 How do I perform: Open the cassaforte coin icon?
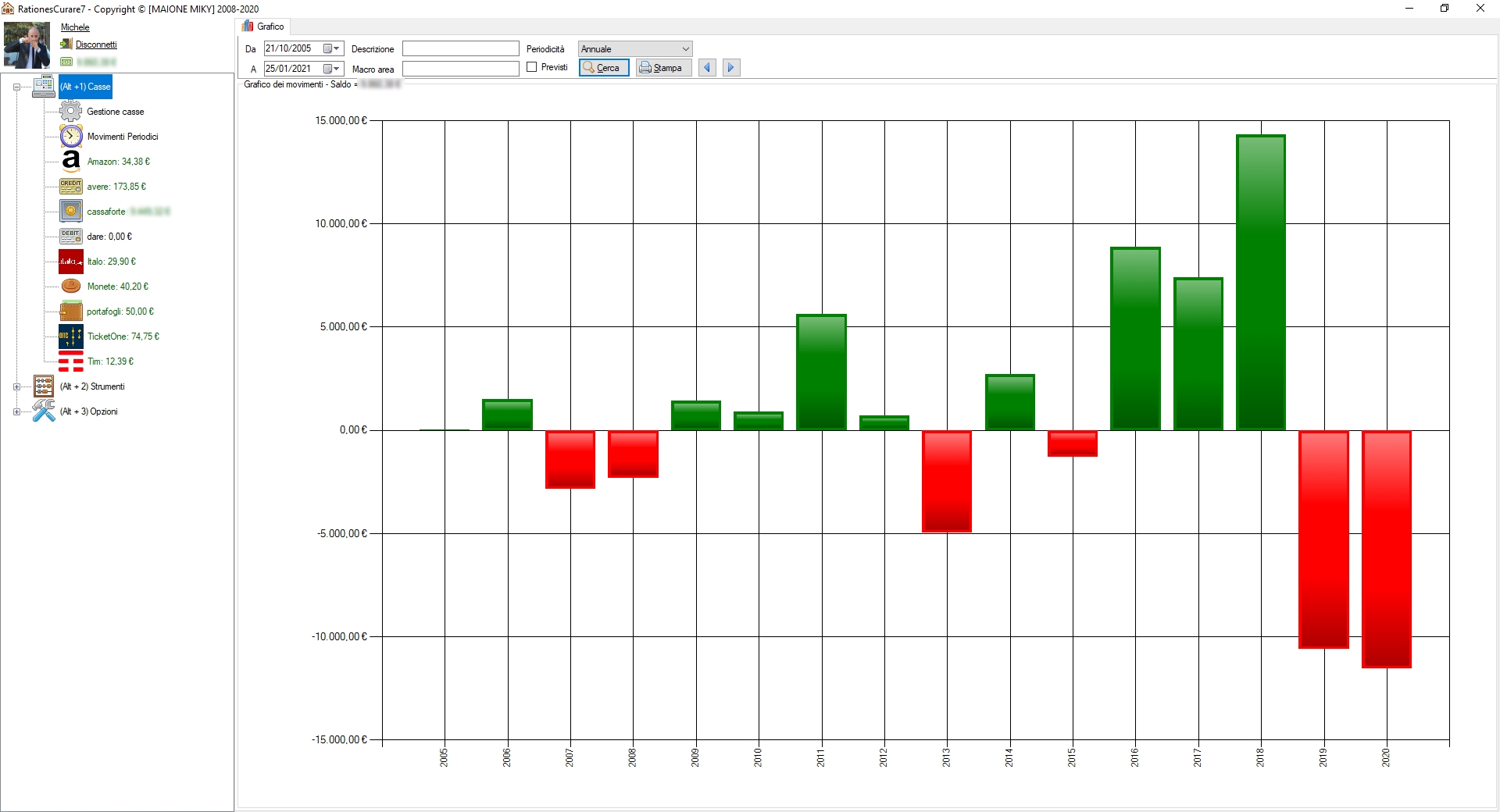70,211
